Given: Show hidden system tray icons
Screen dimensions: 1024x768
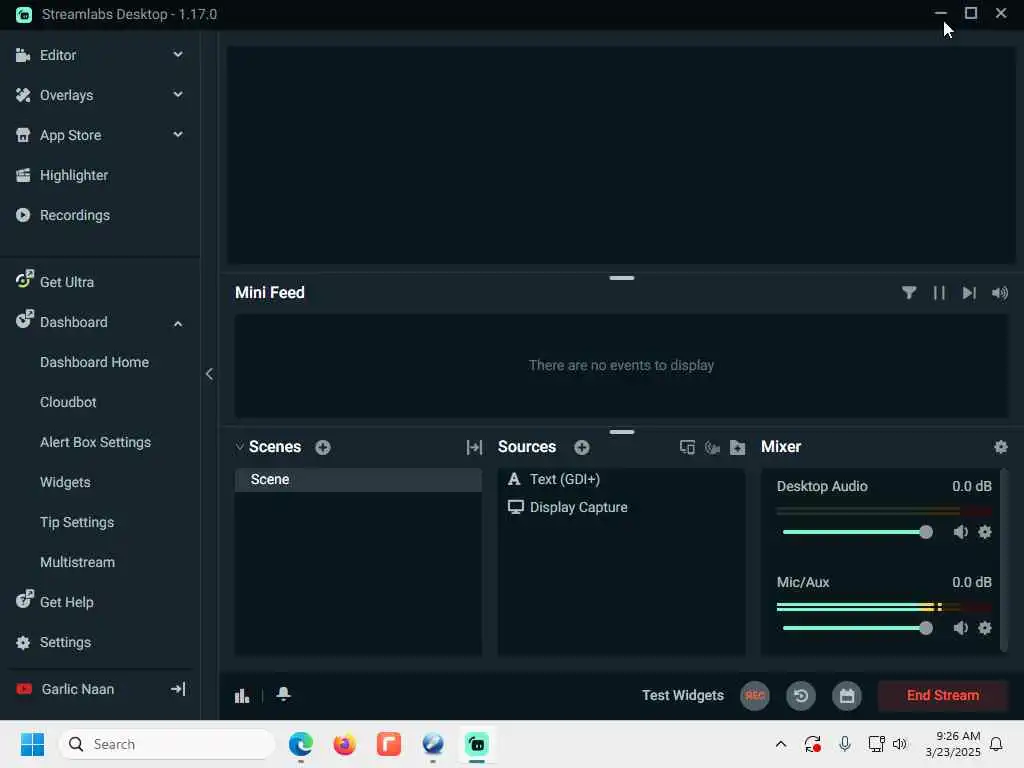Looking at the screenshot, I should [x=780, y=744].
